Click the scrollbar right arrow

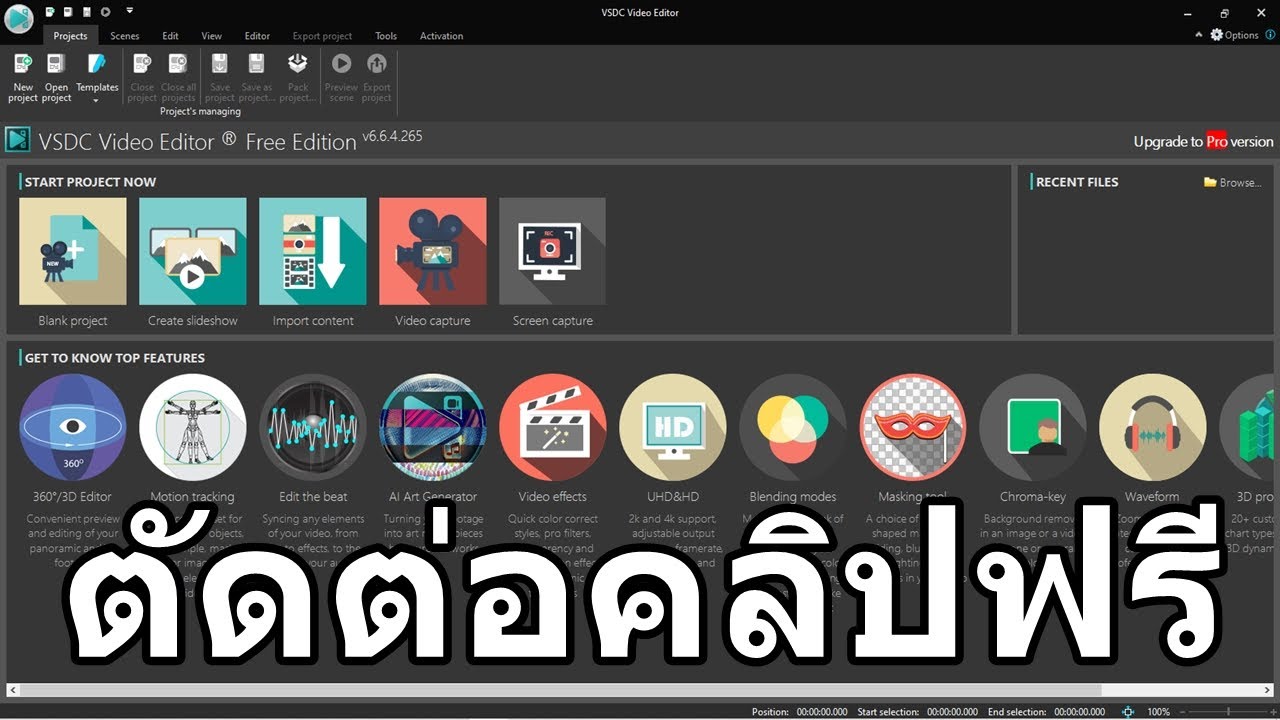[1267, 690]
